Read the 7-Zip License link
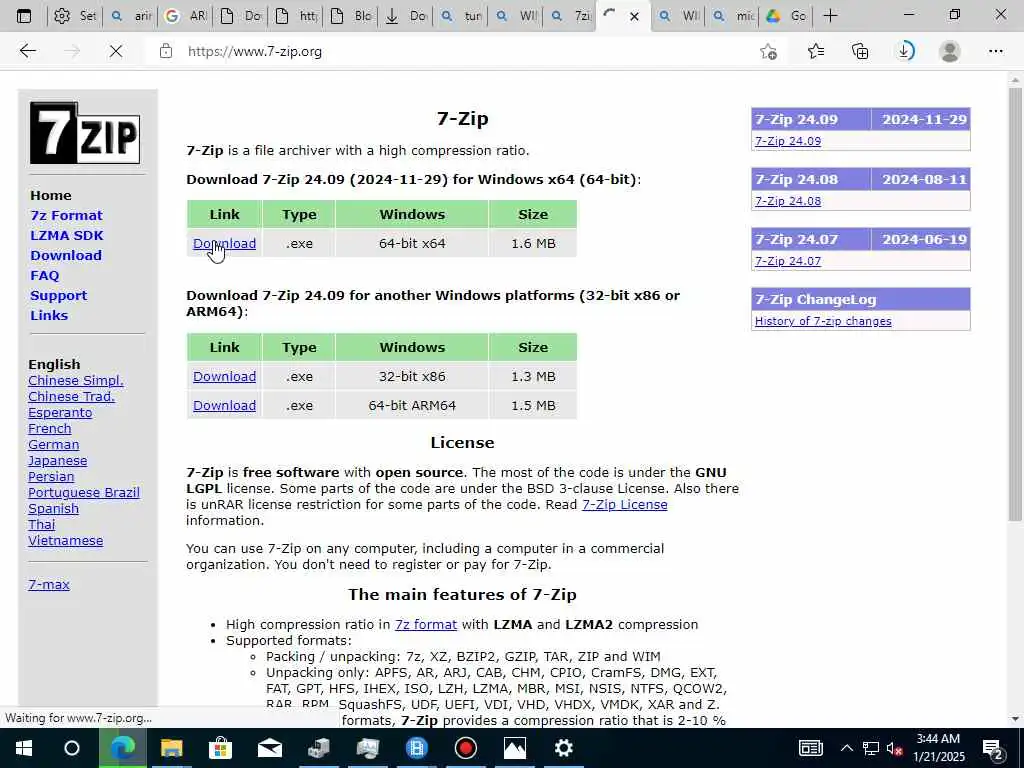Viewport: 1024px width, 768px height. click(x=624, y=505)
